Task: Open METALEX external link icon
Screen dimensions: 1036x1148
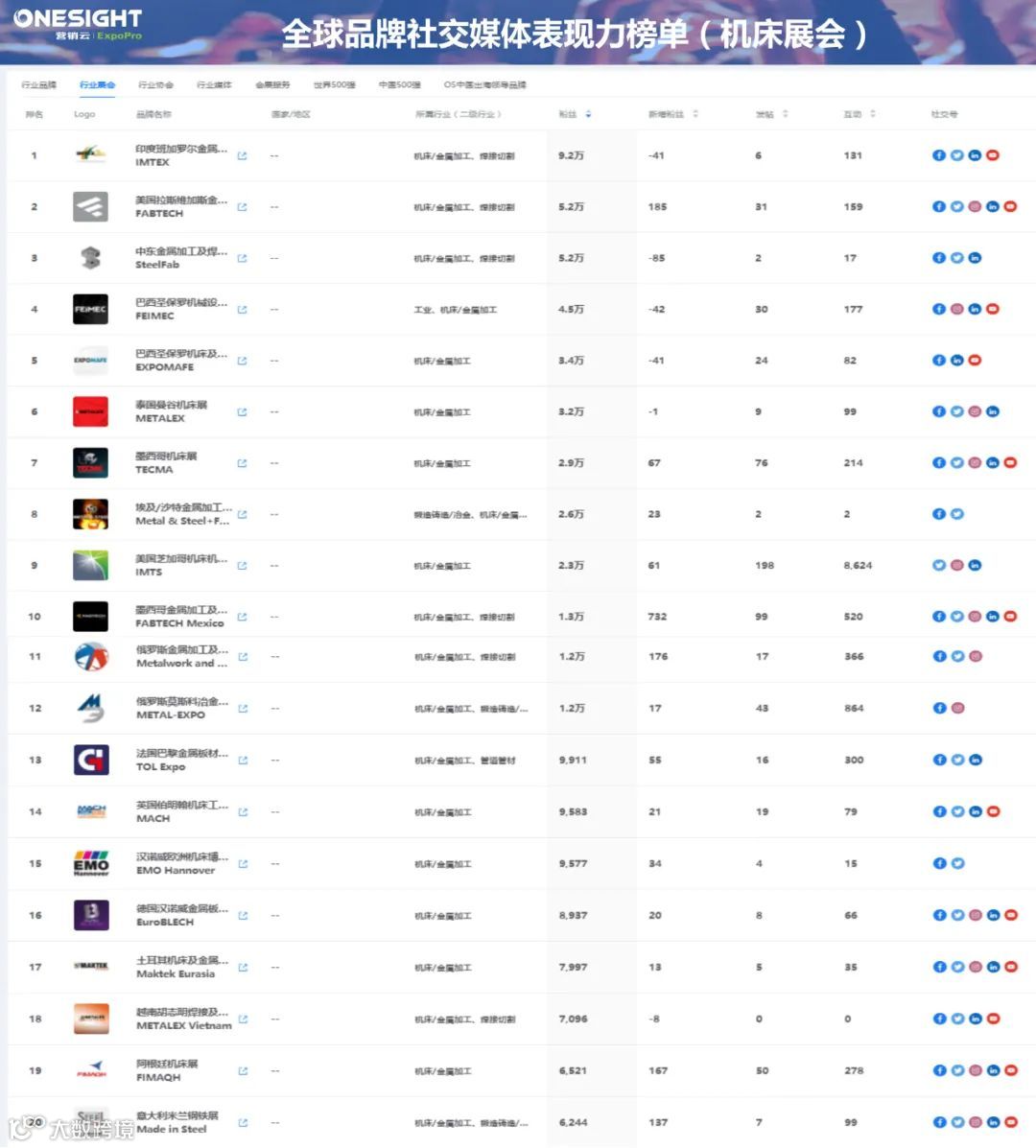Action: (x=243, y=411)
